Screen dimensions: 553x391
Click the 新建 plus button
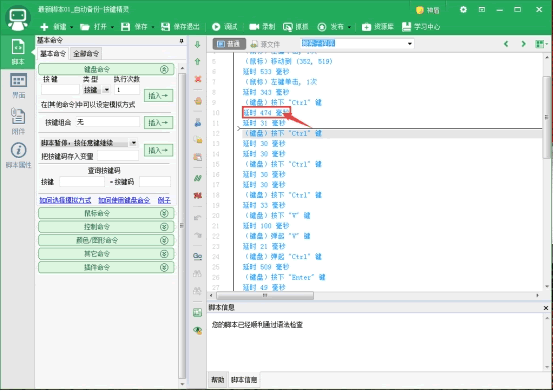pyautogui.click(x=53, y=27)
